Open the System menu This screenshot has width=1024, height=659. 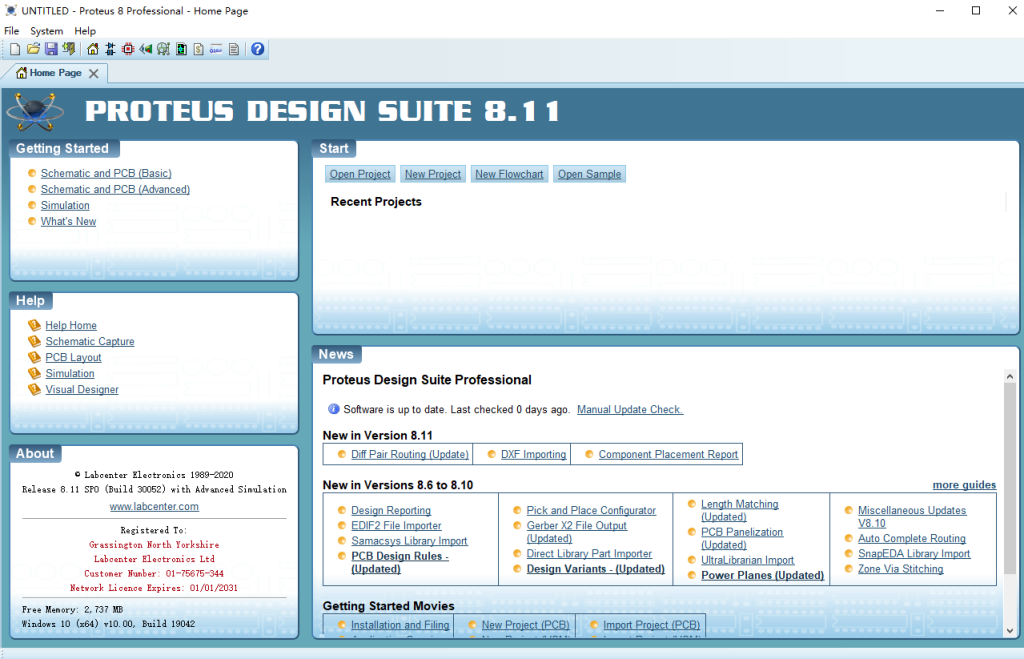click(46, 31)
